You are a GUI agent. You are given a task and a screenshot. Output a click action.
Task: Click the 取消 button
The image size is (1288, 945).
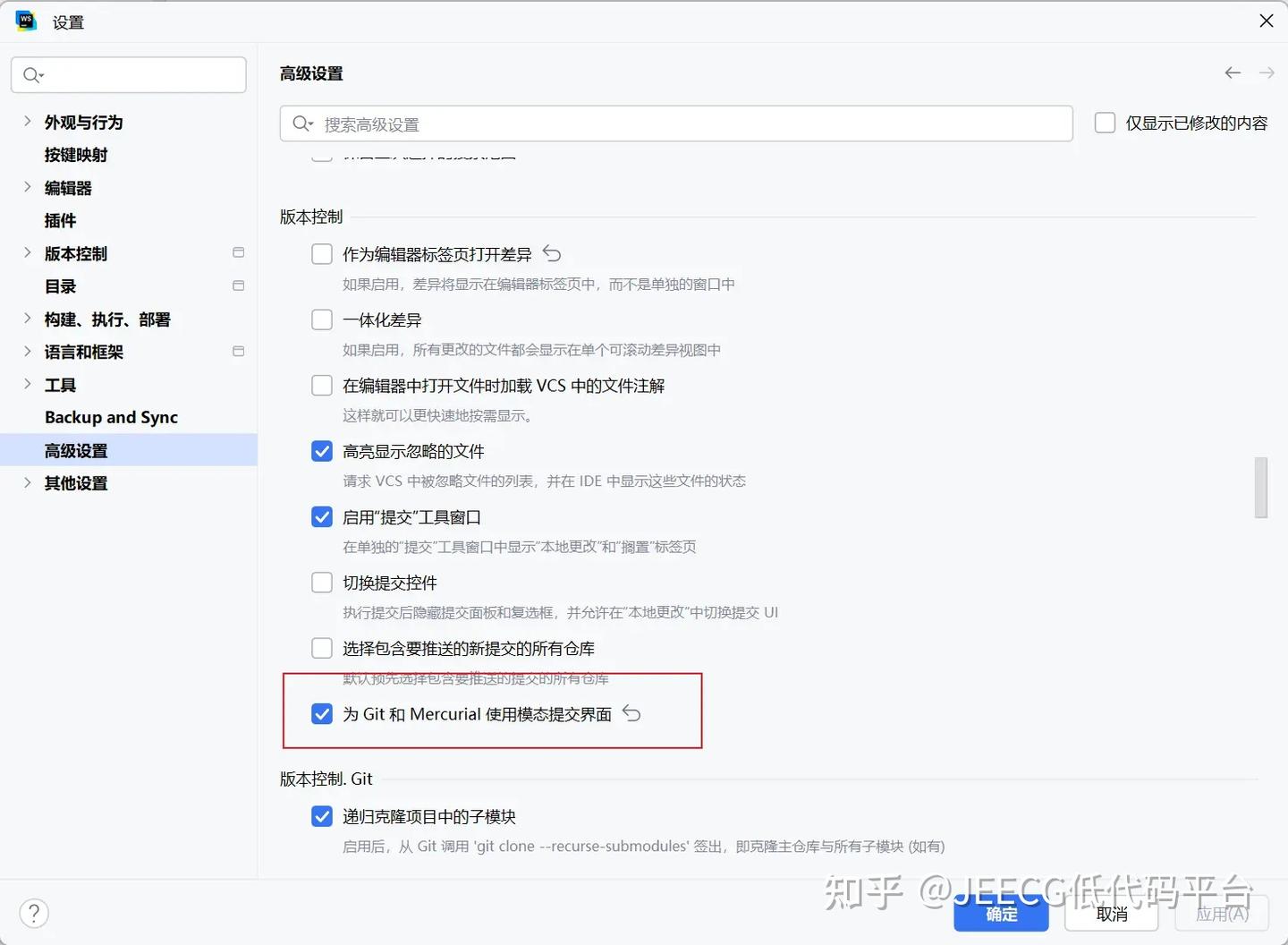(x=1111, y=914)
